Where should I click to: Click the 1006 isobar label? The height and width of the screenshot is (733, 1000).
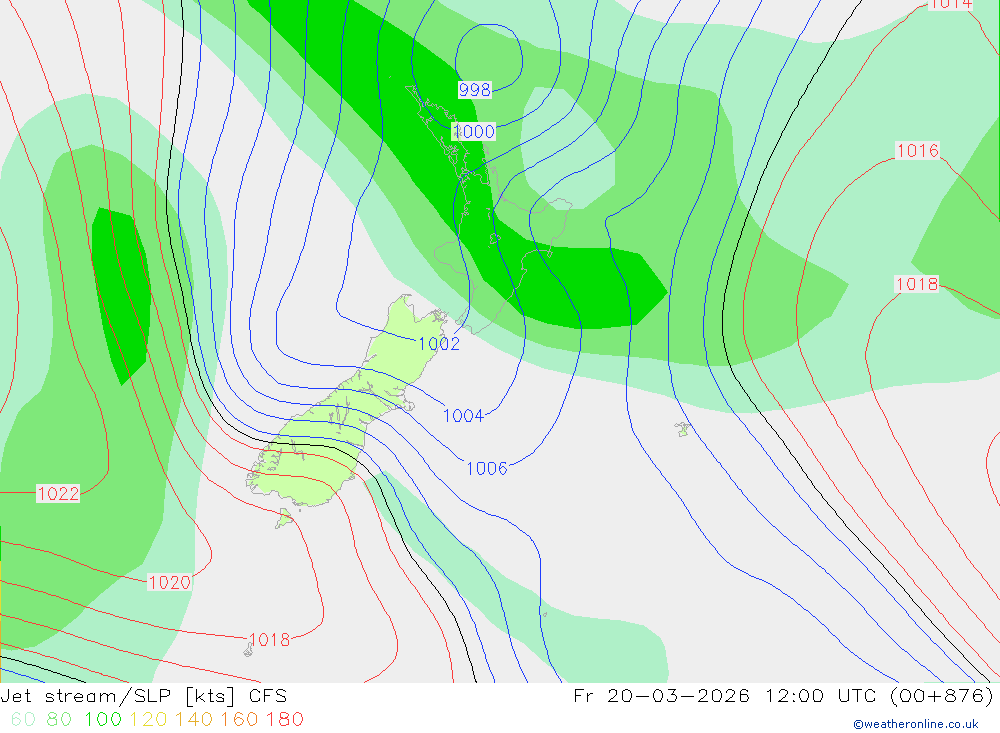click(487, 469)
